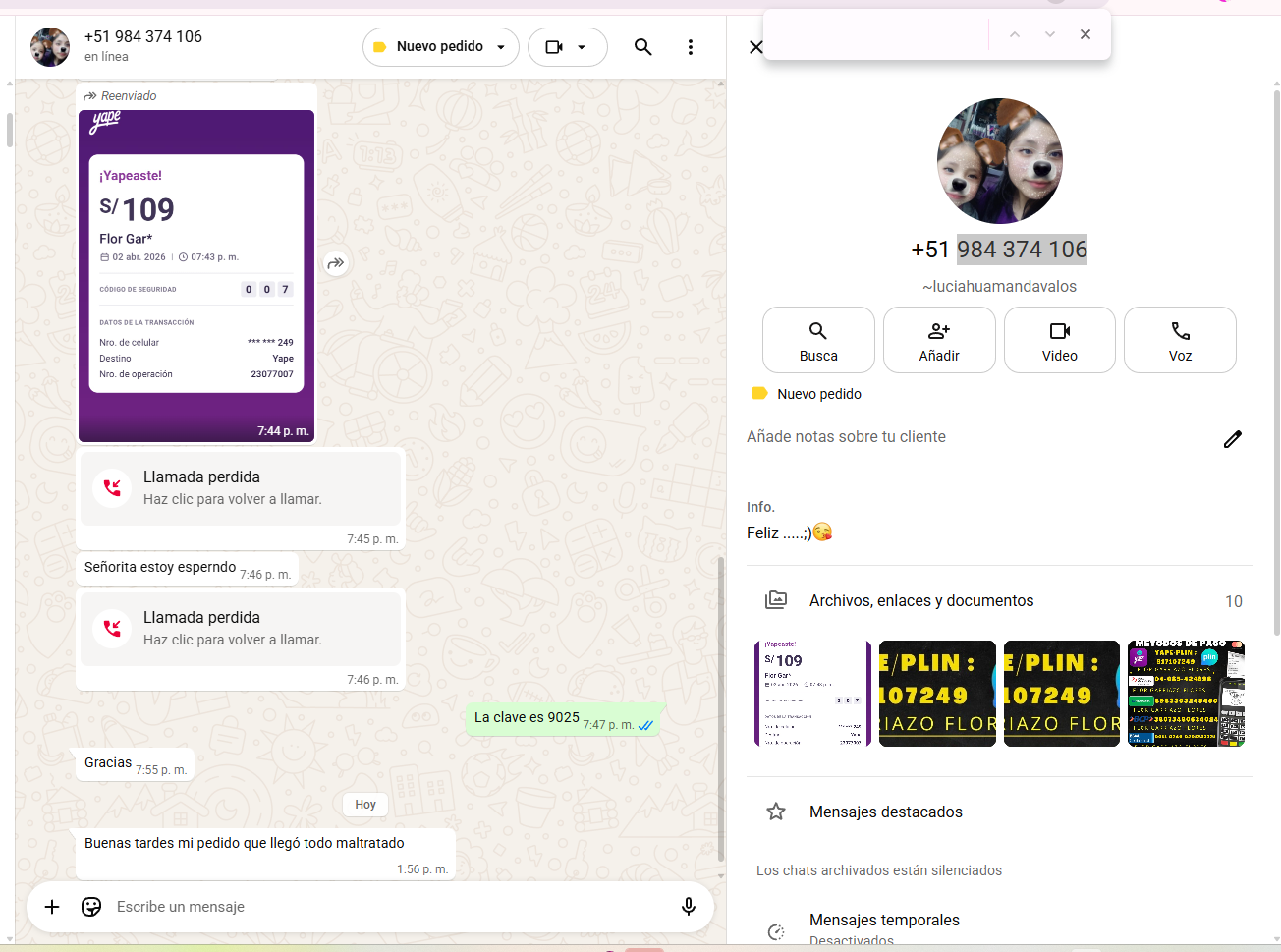The height and width of the screenshot is (952, 1281).
Task: Edit customer notes with pencil icon
Action: tap(1232, 439)
